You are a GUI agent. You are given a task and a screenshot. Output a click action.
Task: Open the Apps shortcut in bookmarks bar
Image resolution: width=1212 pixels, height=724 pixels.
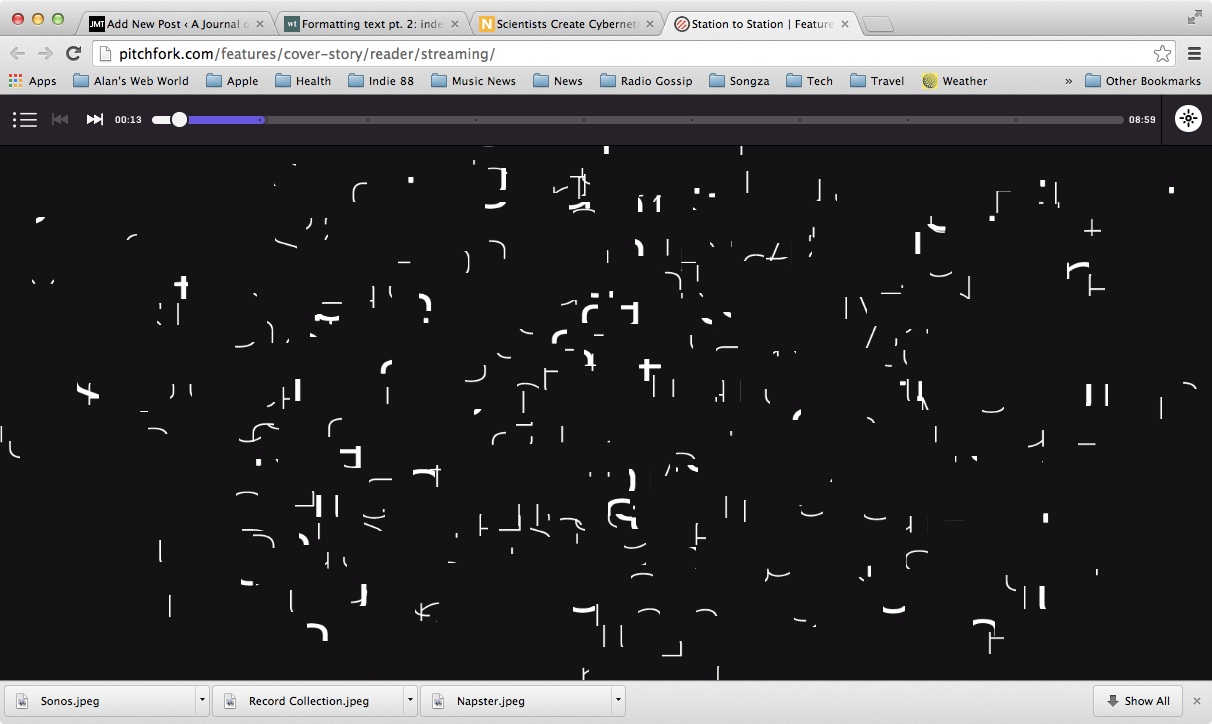33,81
